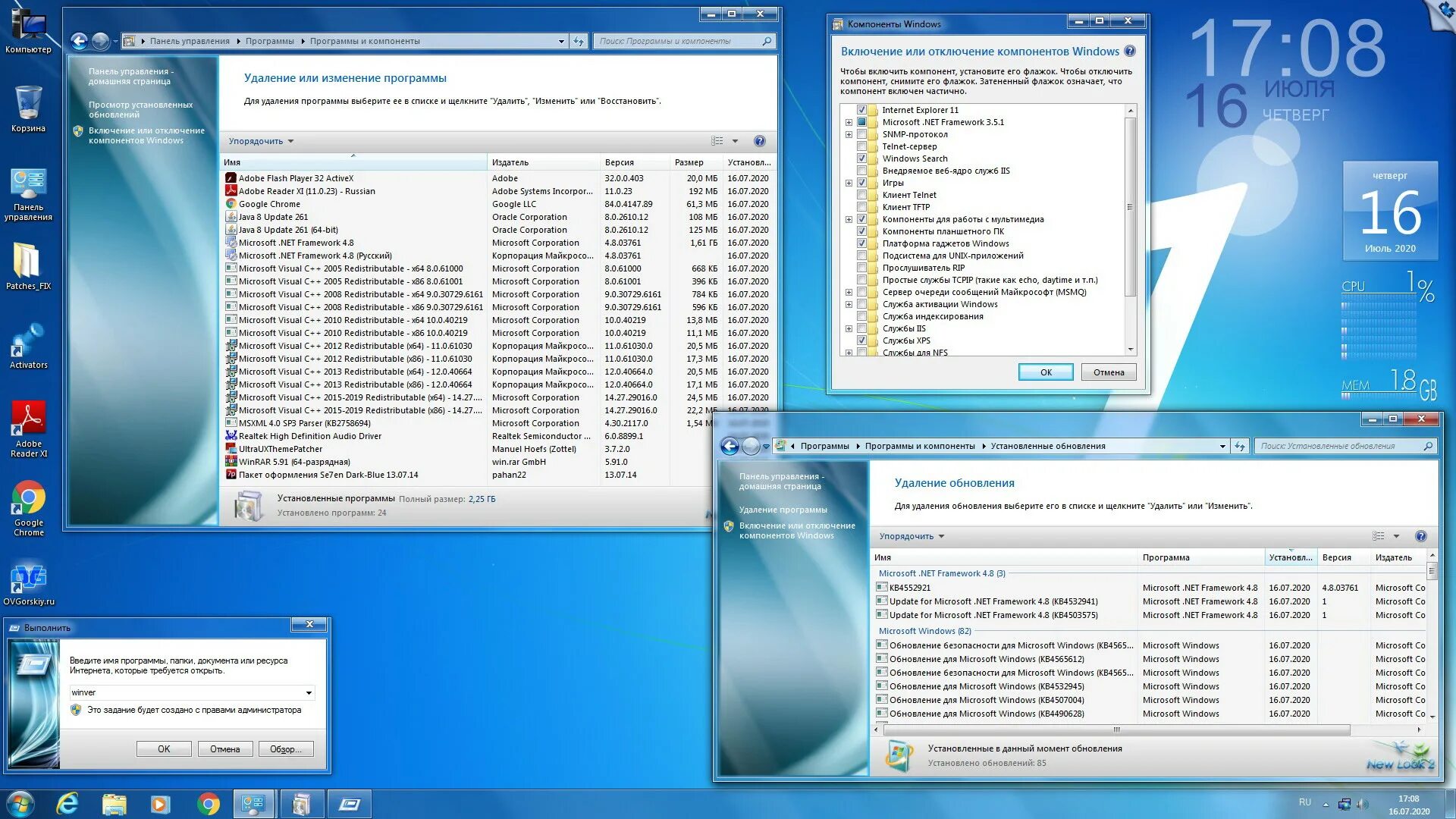The width and height of the screenshot is (1456, 819).
Task: Expand the Игры Windows components group
Action: point(849,183)
